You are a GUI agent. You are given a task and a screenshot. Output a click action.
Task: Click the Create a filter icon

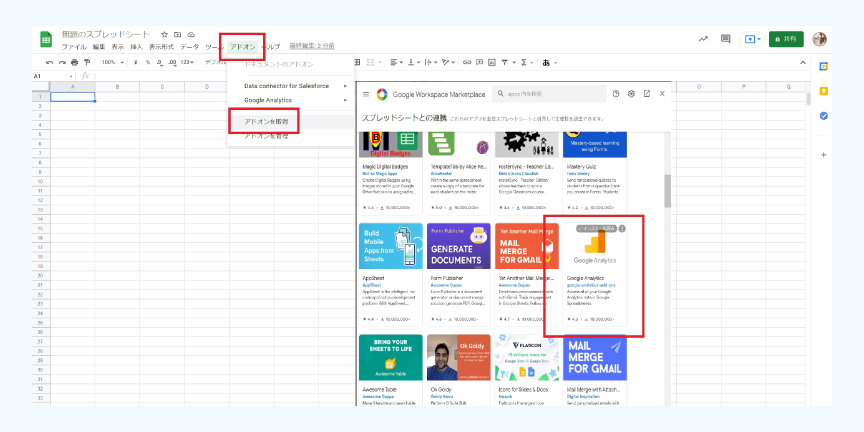[504, 62]
